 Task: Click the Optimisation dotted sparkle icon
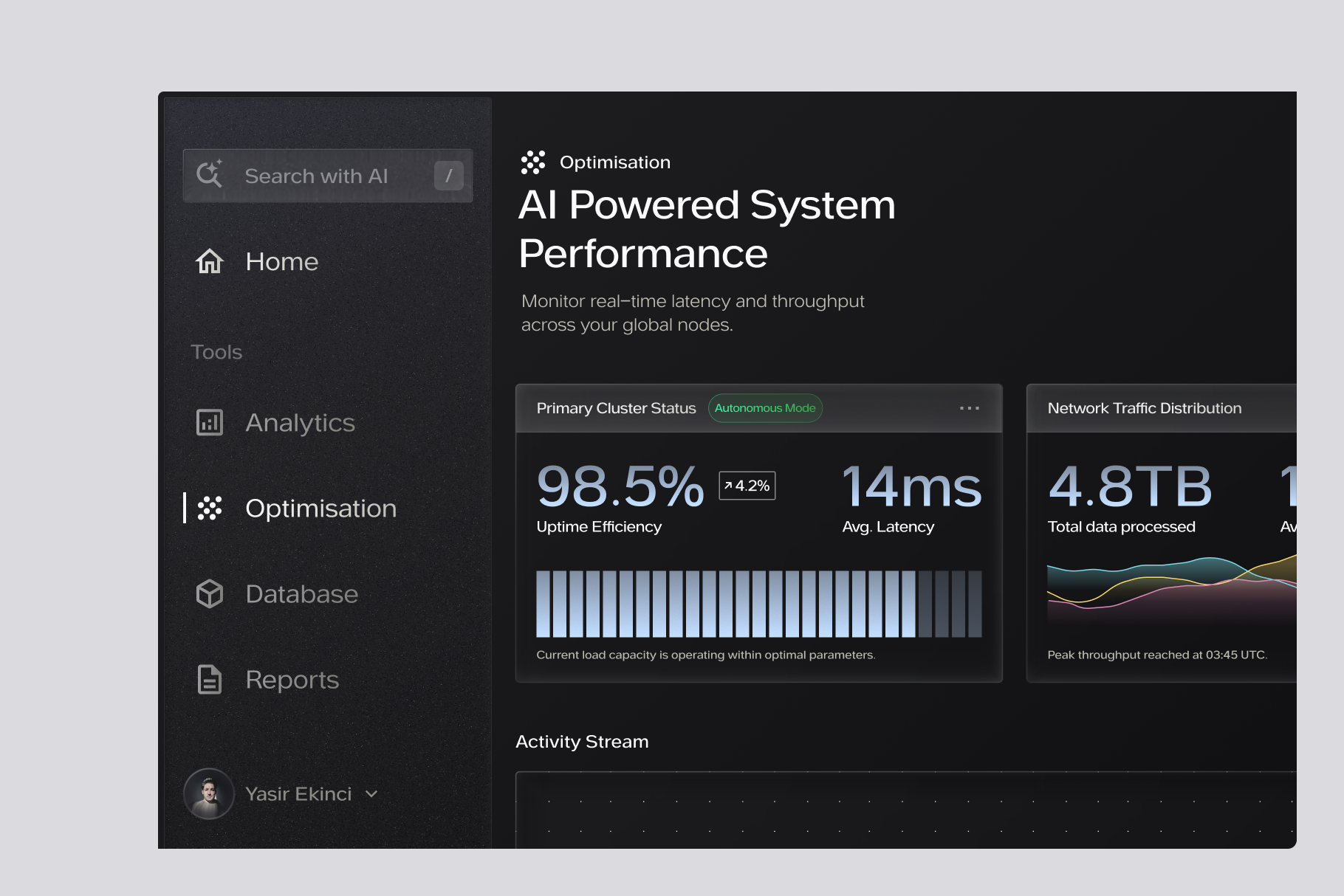(209, 508)
